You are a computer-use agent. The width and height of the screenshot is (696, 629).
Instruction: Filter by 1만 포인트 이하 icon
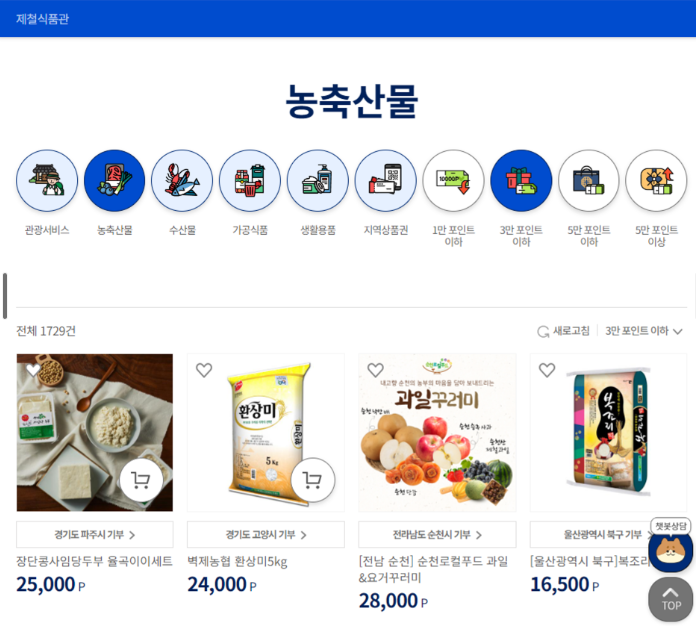453,181
